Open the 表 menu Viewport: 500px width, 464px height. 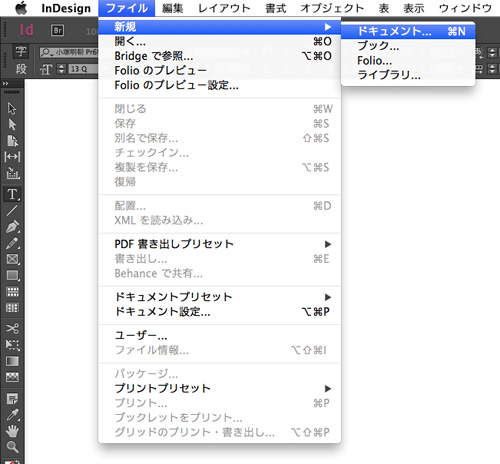(x=384, y=8)
